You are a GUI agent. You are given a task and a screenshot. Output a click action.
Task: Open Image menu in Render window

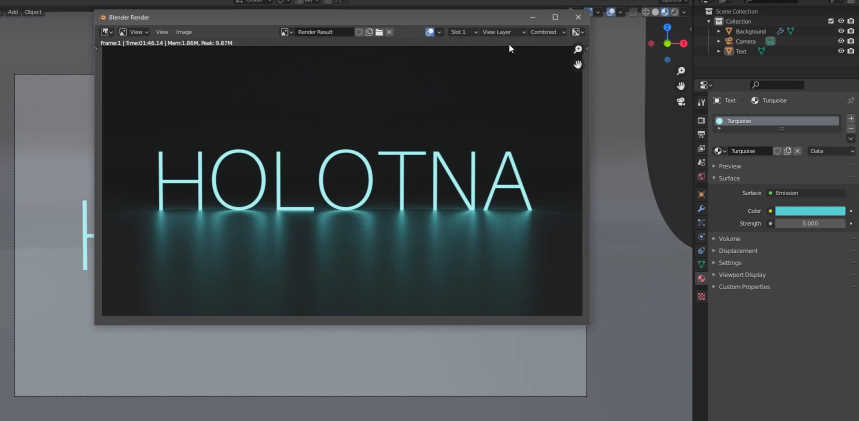[x=184, y=32]
